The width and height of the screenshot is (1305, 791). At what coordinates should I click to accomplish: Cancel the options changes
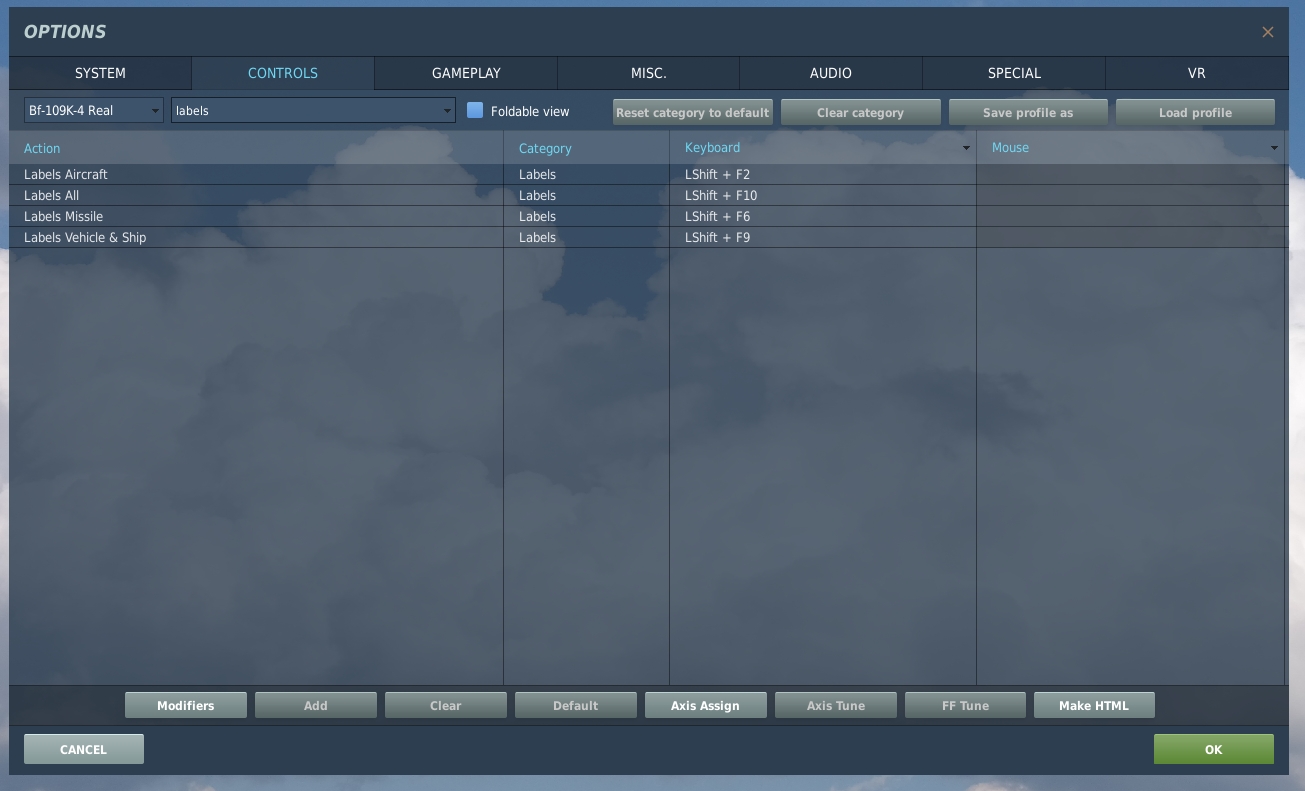[x=84, y=749]
